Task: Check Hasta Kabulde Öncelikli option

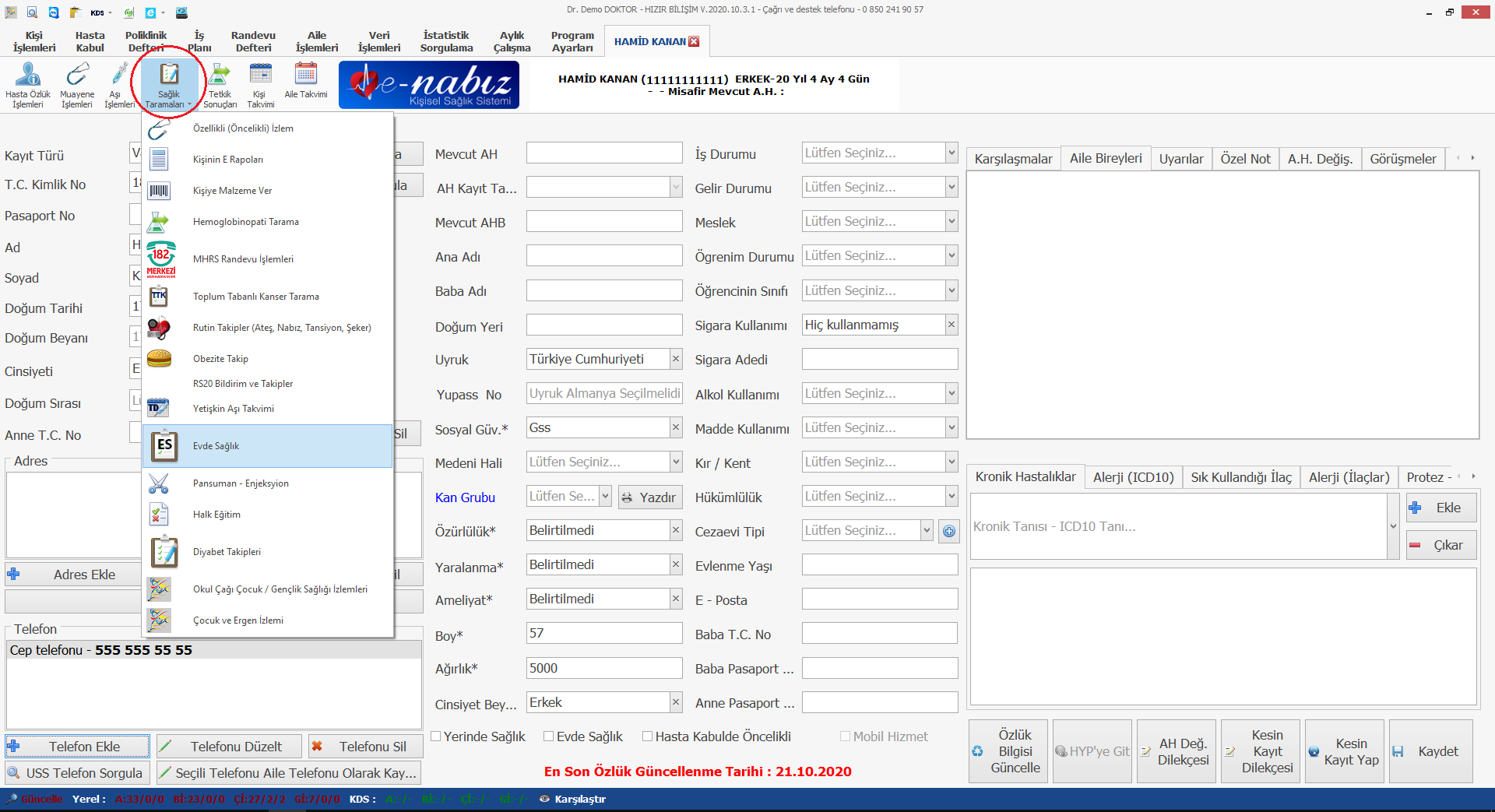Action: coord(647,736)
